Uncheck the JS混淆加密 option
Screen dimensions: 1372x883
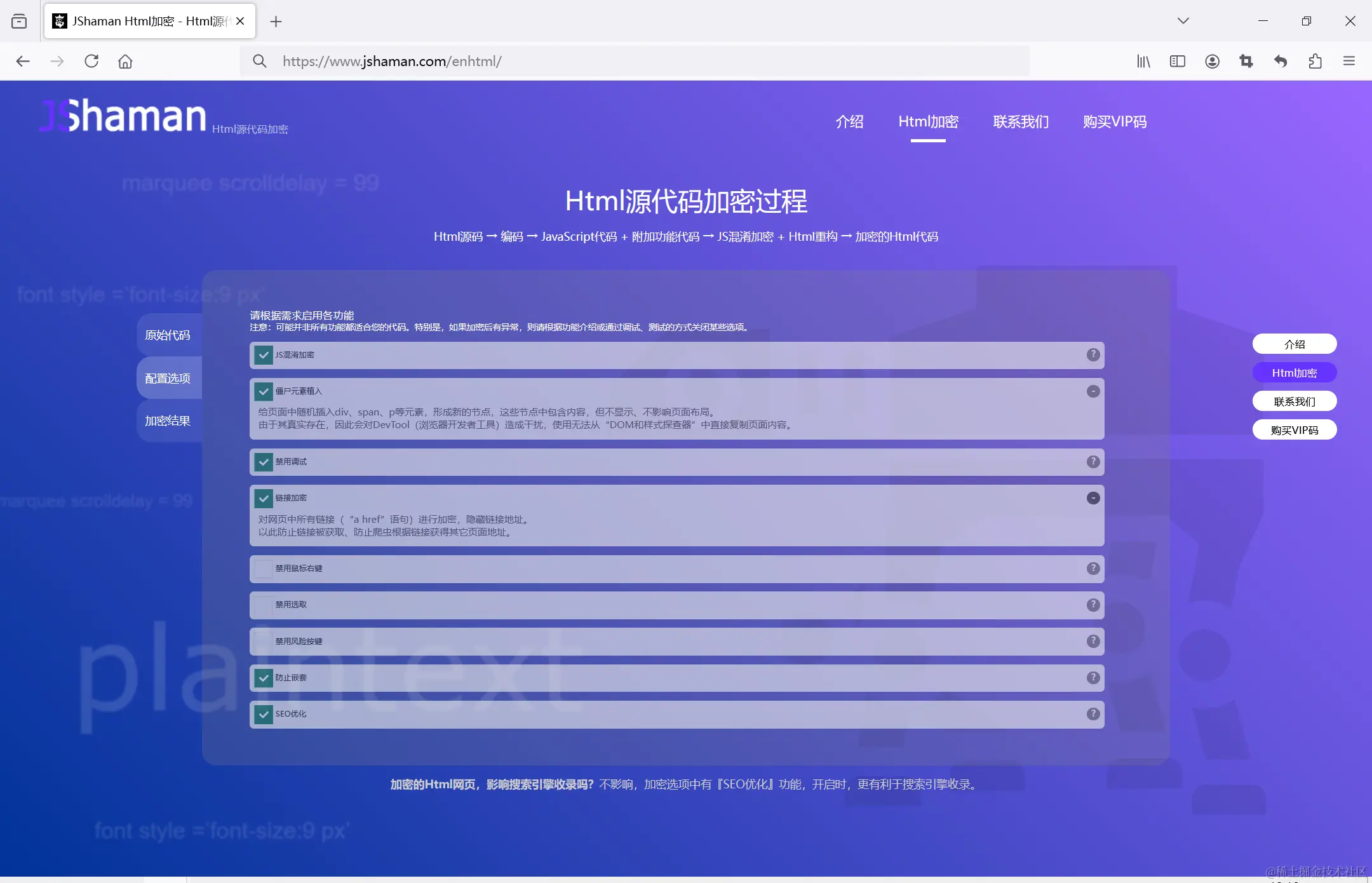(x=264, y=355)
